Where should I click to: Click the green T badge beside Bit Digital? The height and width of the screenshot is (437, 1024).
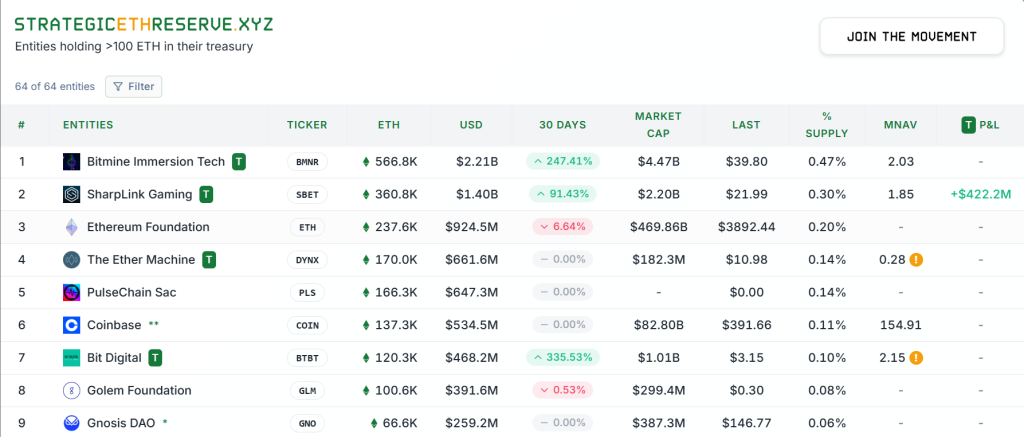(x=155, y=358)
